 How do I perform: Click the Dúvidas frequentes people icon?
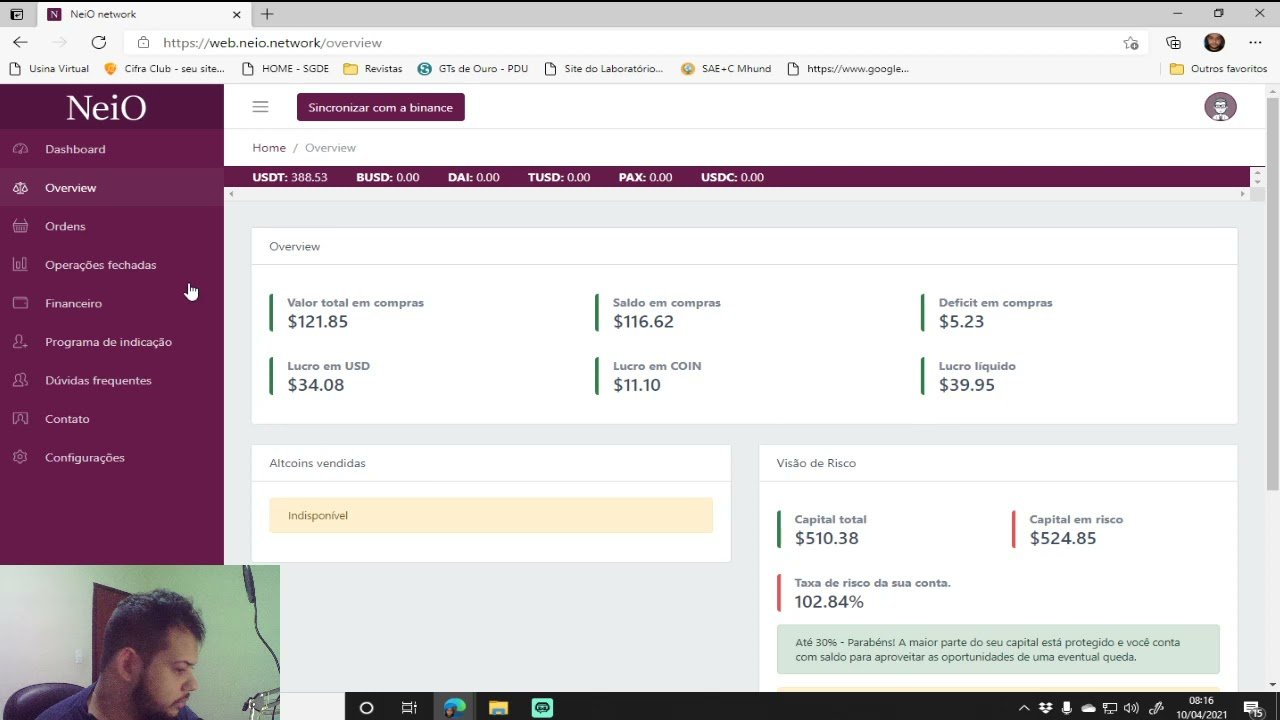(20, 380)
